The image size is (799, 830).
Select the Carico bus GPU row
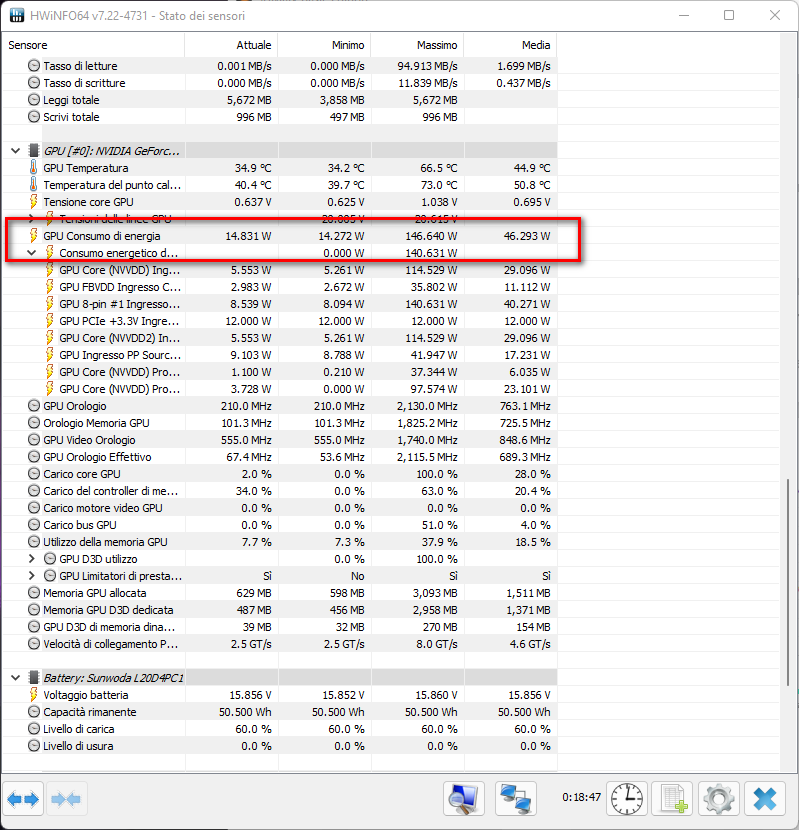(280, 525)
